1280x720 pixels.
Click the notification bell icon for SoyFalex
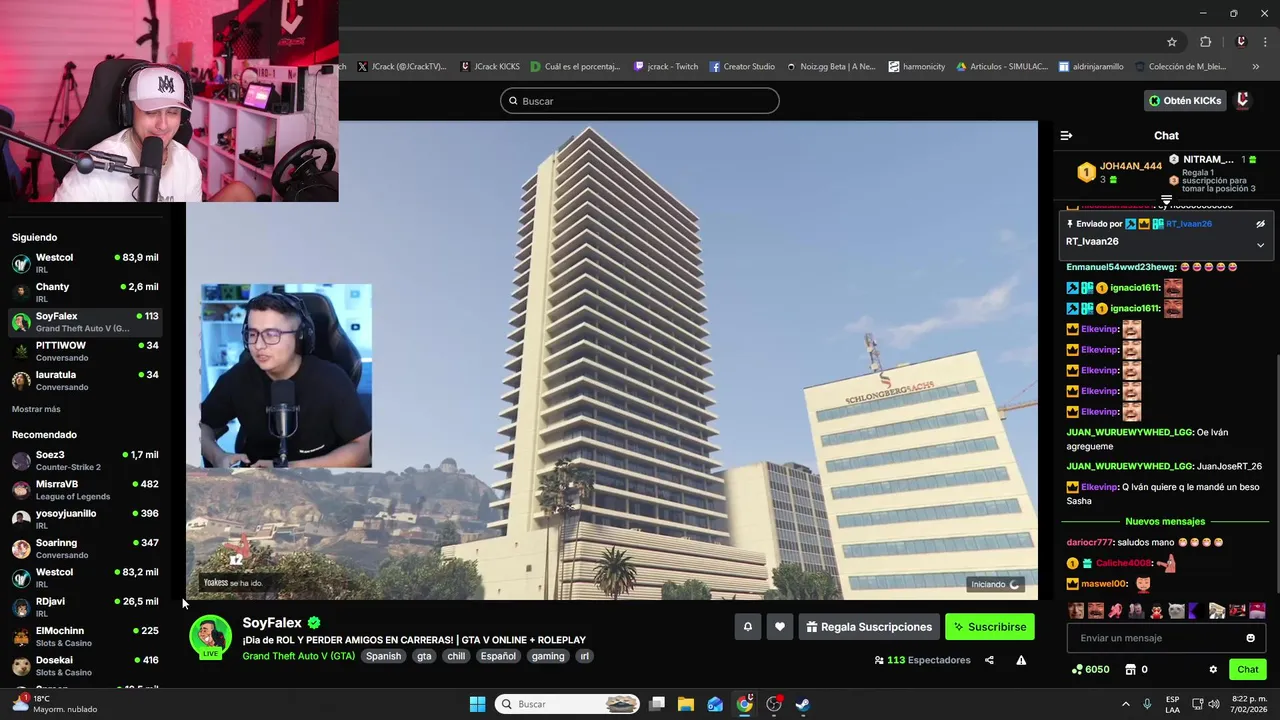click(747, 627)
